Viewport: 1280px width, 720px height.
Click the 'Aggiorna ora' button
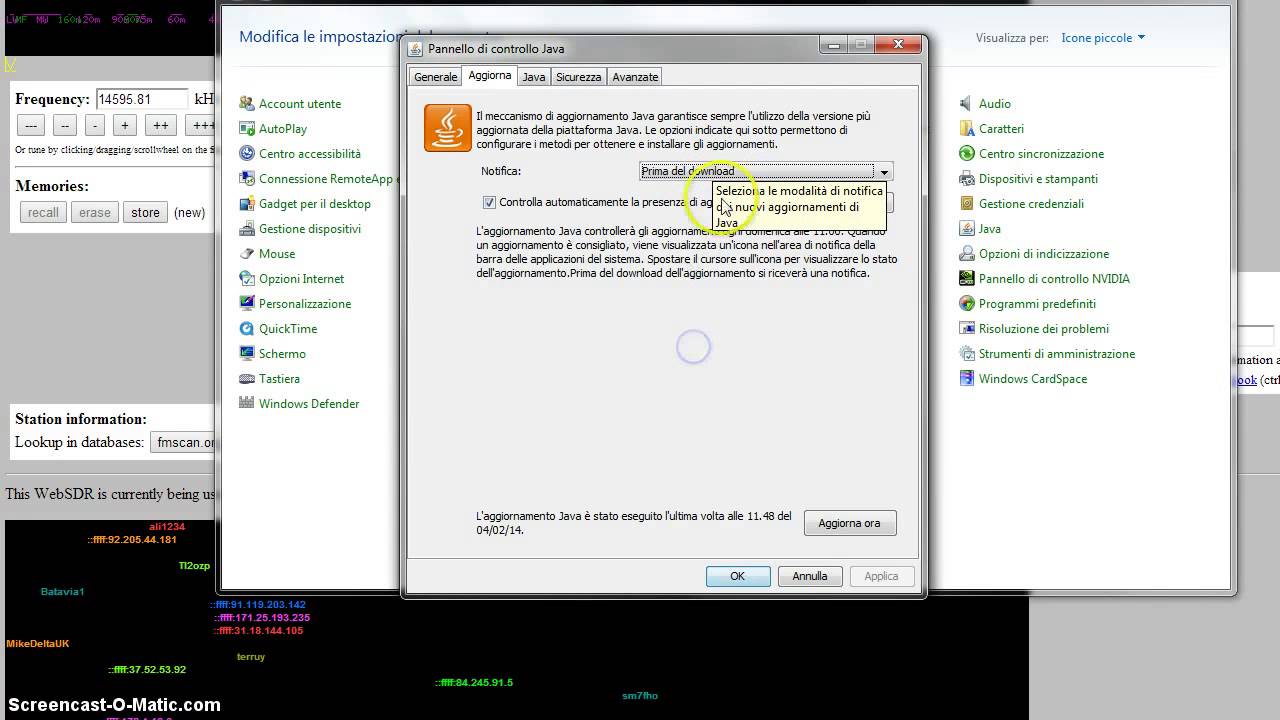click(x=850, y=523)
